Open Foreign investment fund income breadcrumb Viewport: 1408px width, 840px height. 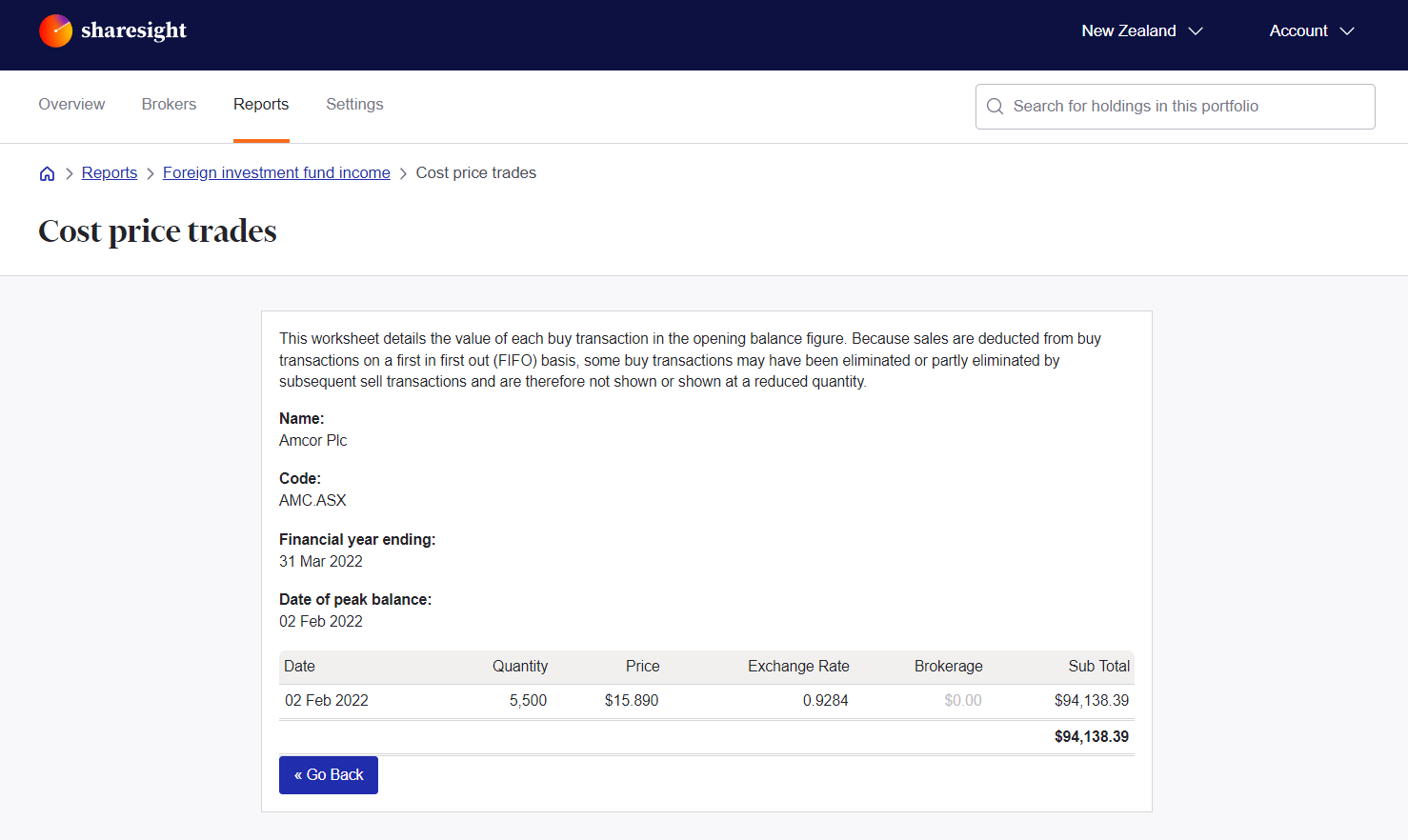point(276,172)
